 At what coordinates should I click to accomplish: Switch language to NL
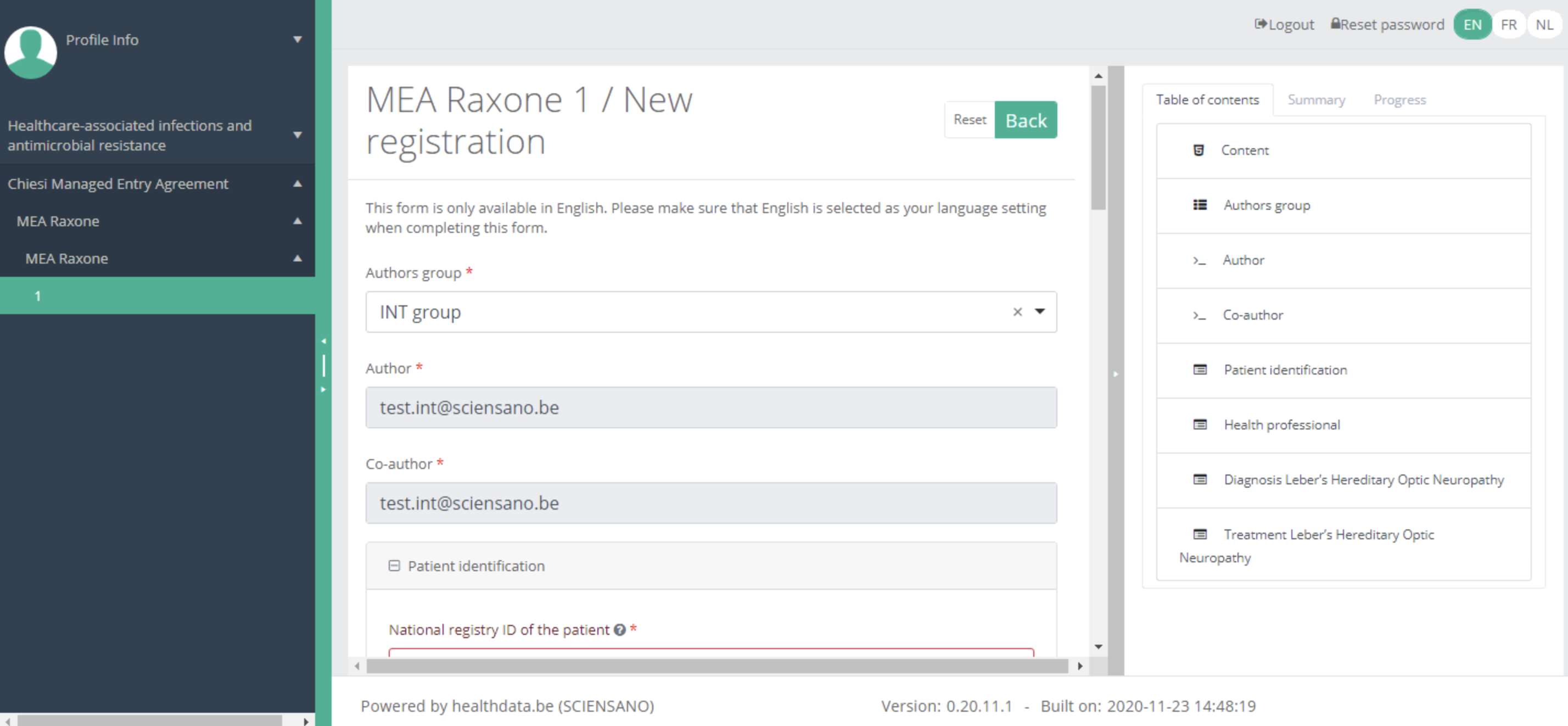coord(1544,24)
